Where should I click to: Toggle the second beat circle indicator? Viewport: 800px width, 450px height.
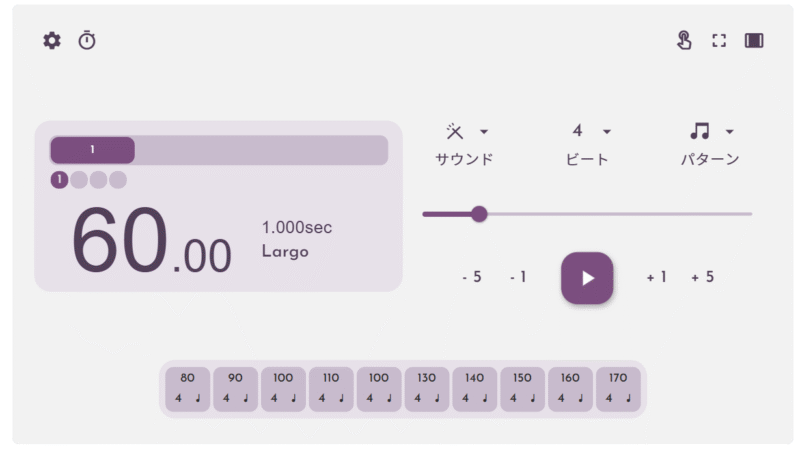point(79,180)
